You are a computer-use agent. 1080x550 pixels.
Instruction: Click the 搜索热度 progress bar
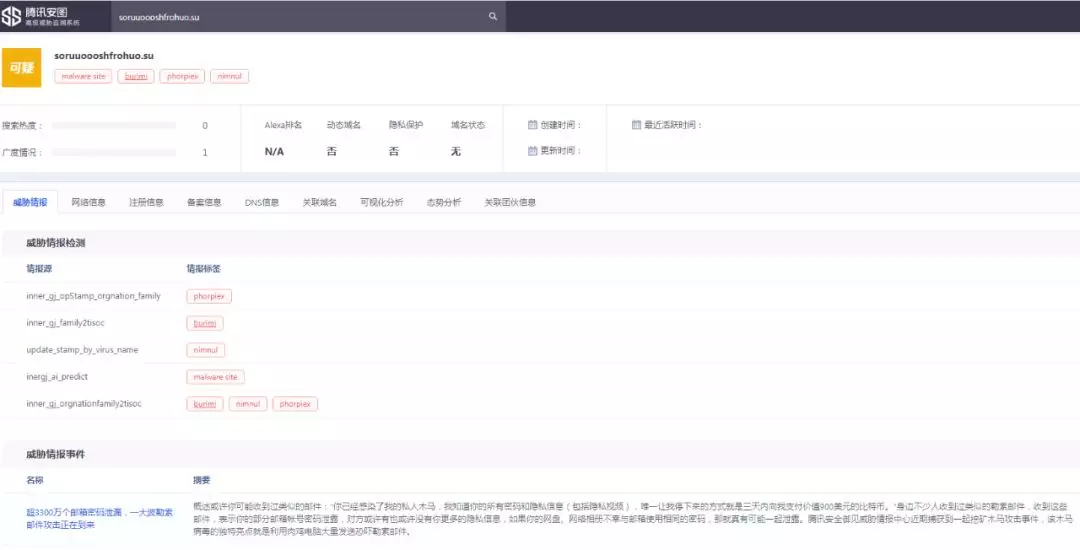pos(113,126)
